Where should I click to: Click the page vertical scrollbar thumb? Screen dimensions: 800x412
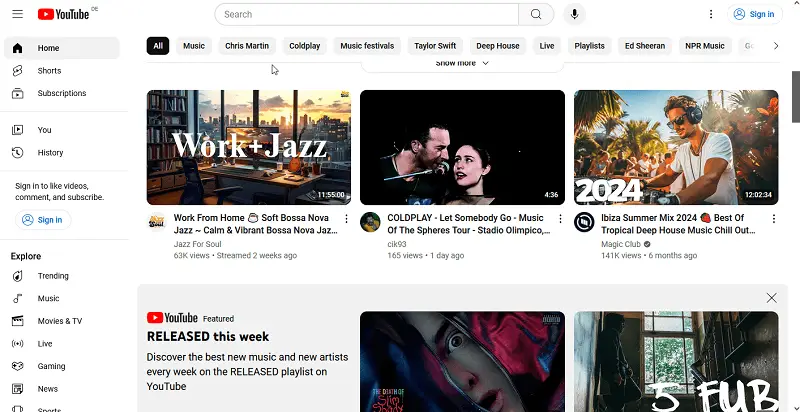795,97
